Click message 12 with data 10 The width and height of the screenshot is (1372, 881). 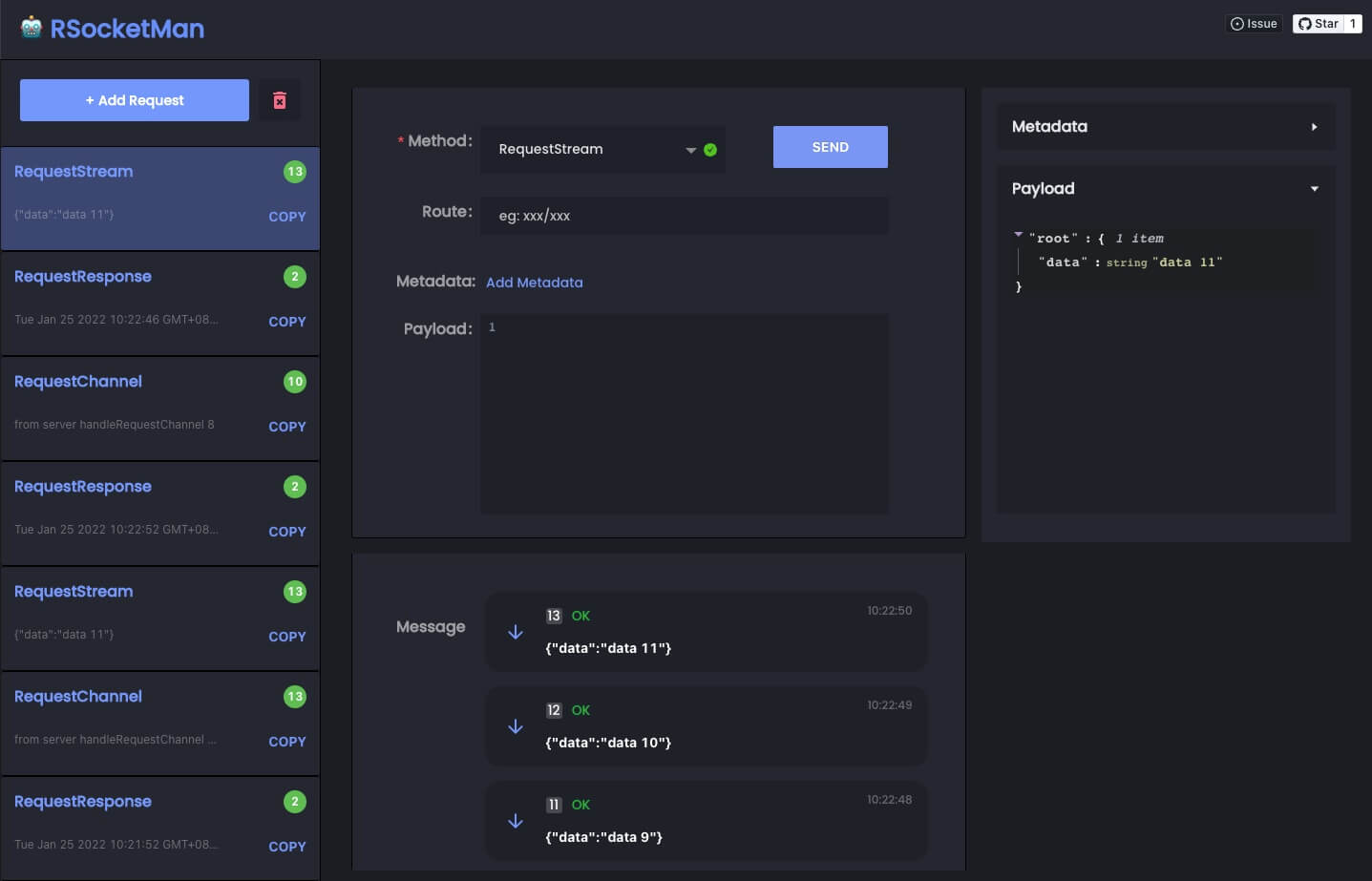[707, 726]
